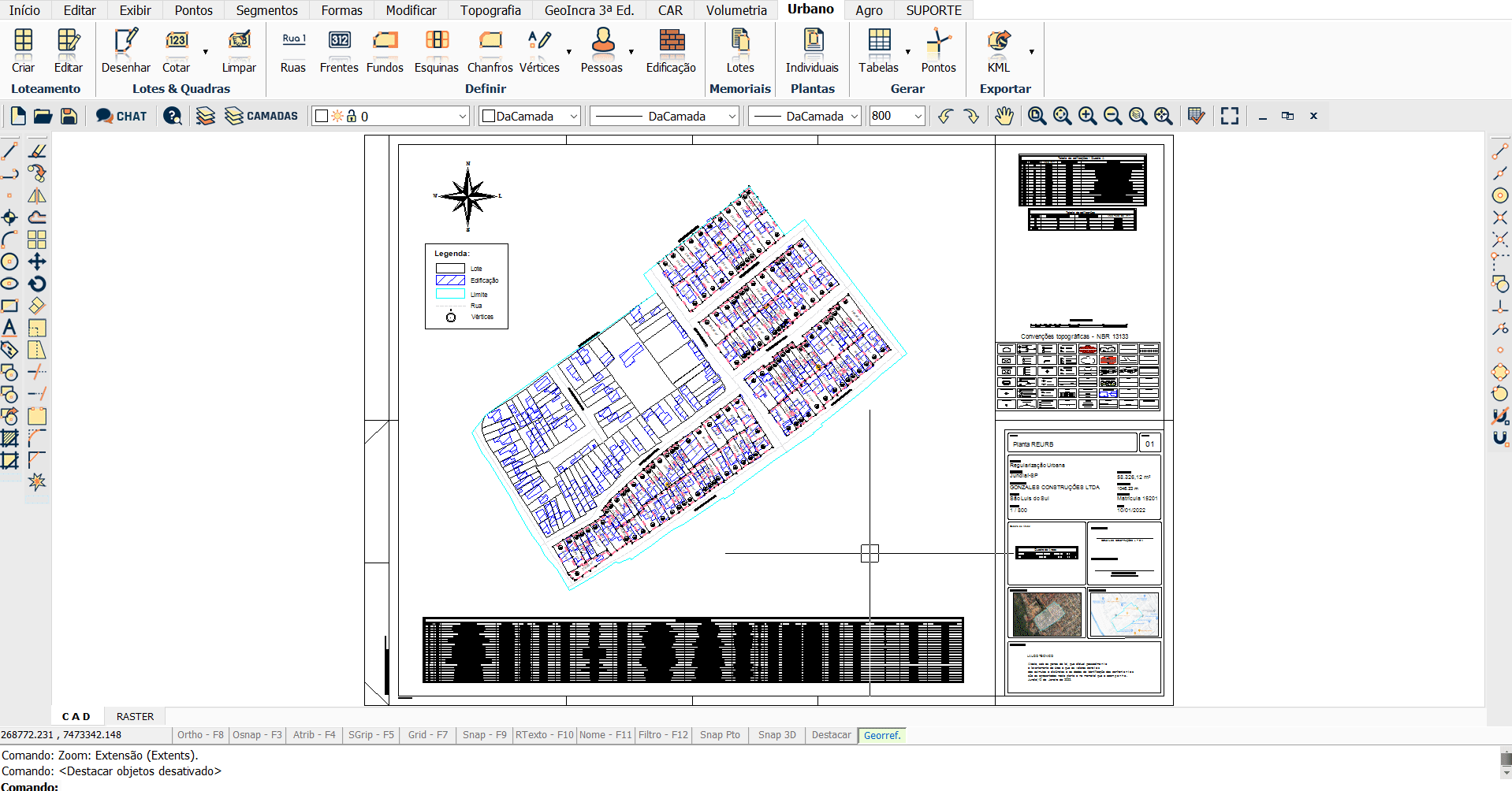
Task: Switch to the Topografia ribbon tab
Action: pos(490,10)
